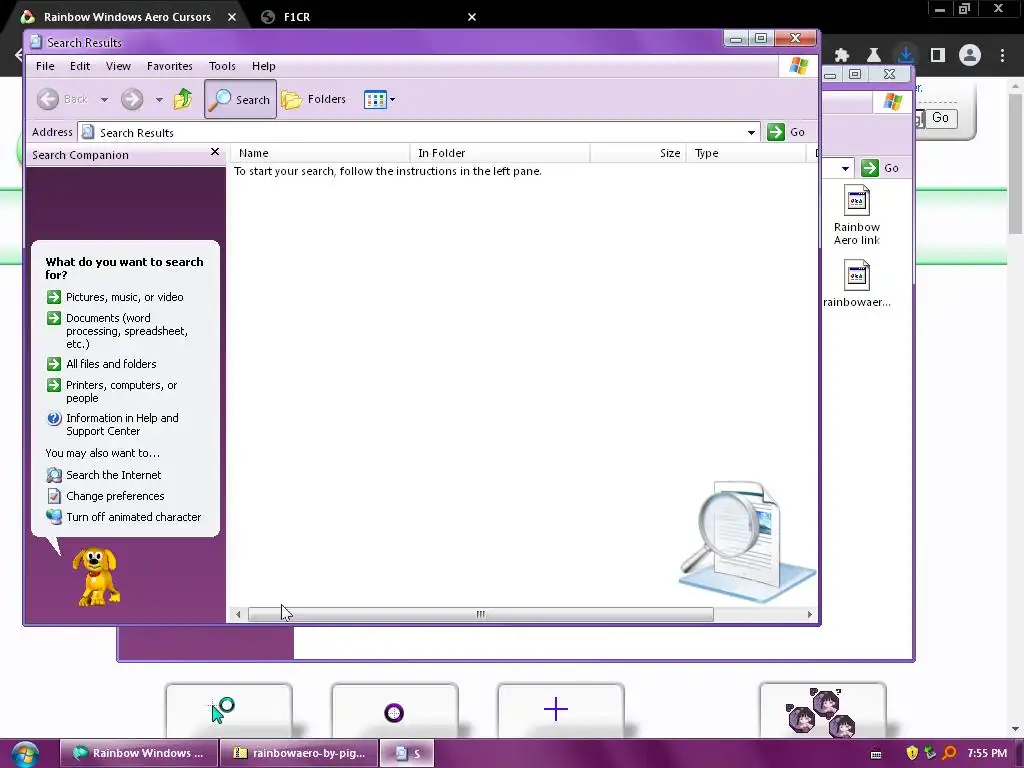Switch to Rainbow Windows taskbar button
Image resolution: width=1024 pixels, height=768 pixels.
tap(138, 753)
